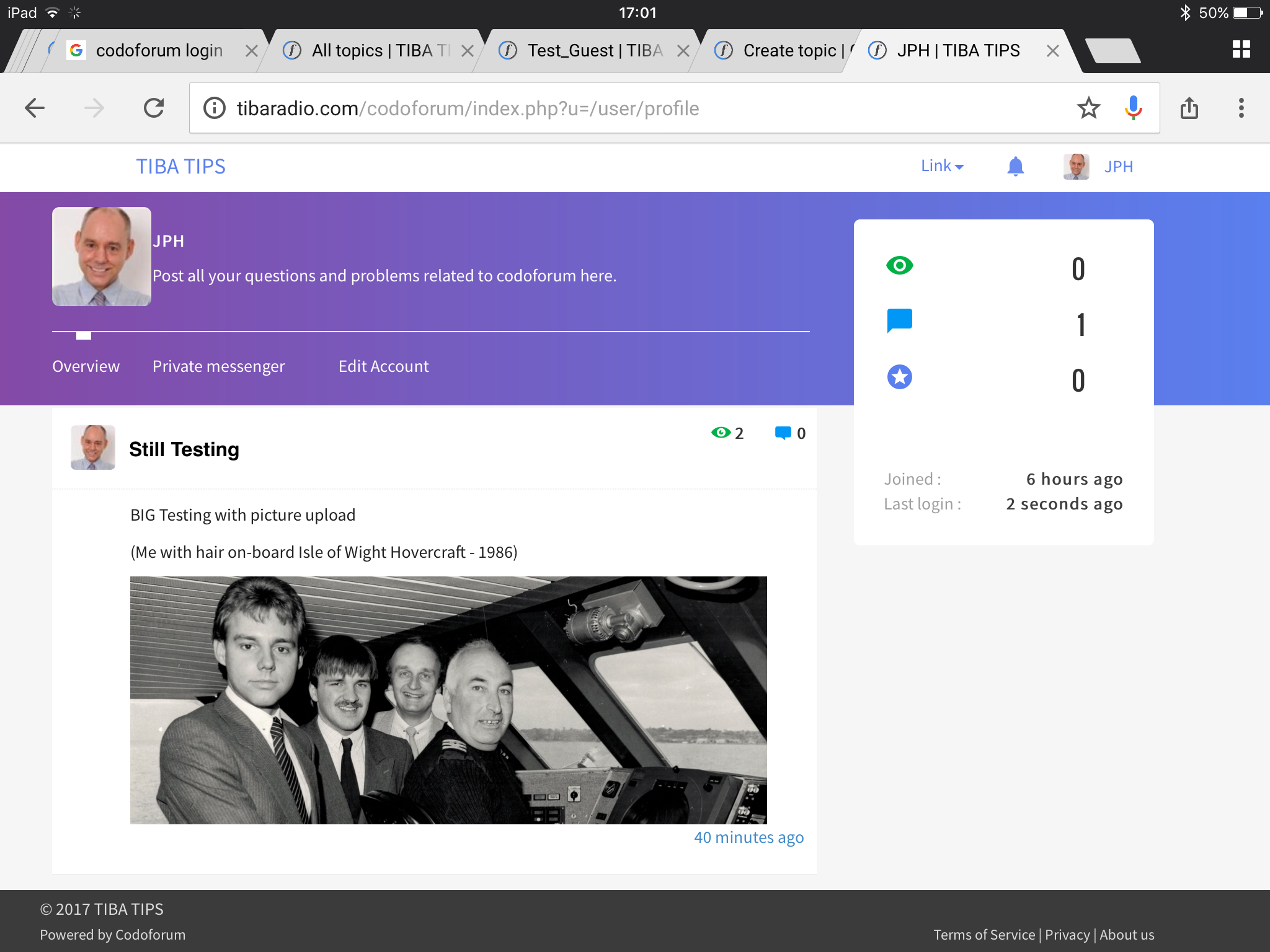Click the large JPH profile photo
1270x952 pixels.
(102, 257)
